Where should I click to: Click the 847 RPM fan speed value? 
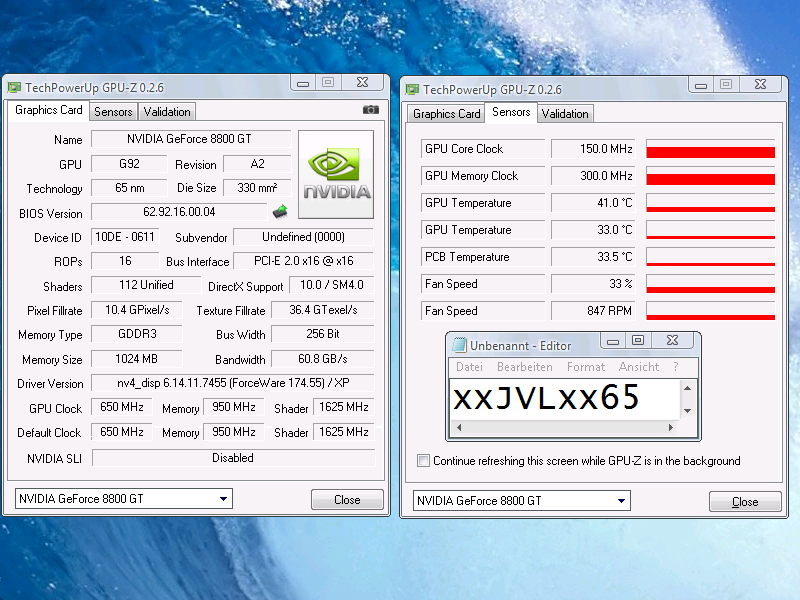click(593, 311)
